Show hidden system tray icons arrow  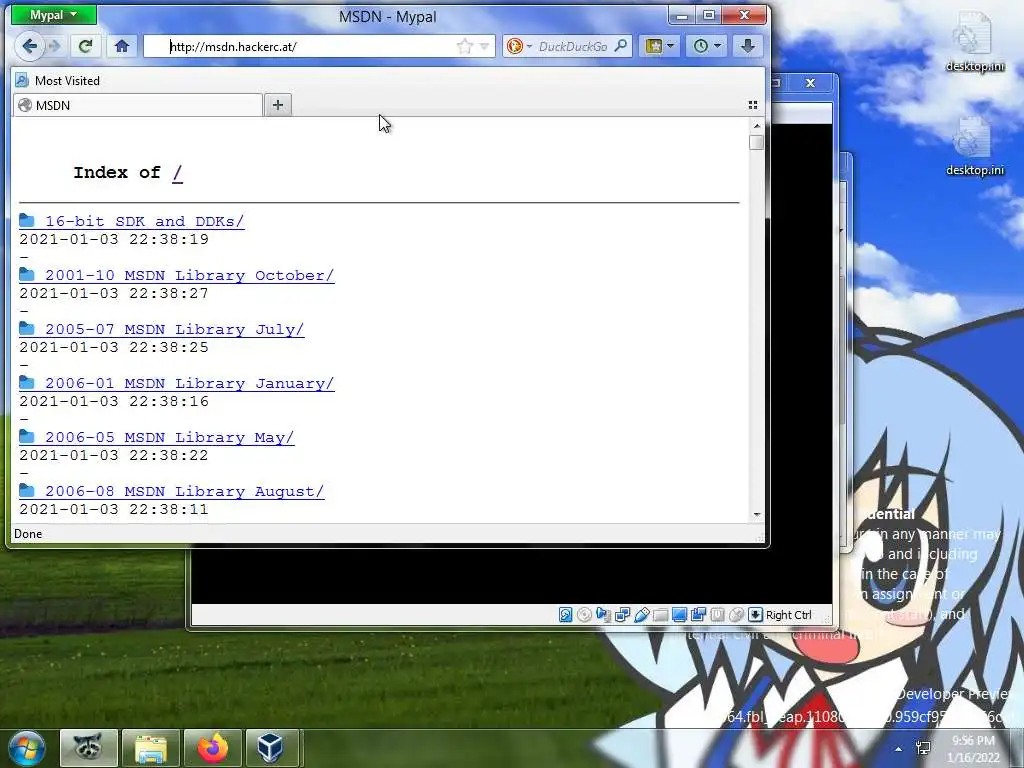click(899, 749)
